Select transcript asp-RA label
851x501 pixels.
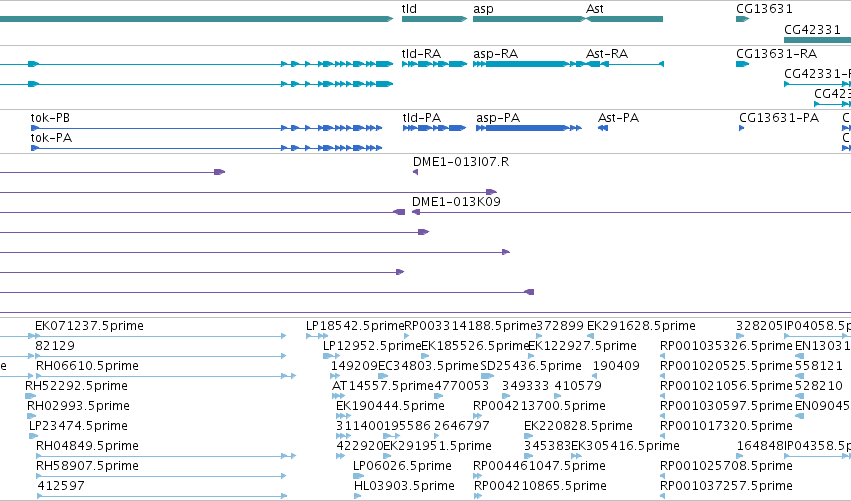coord(496,54)
